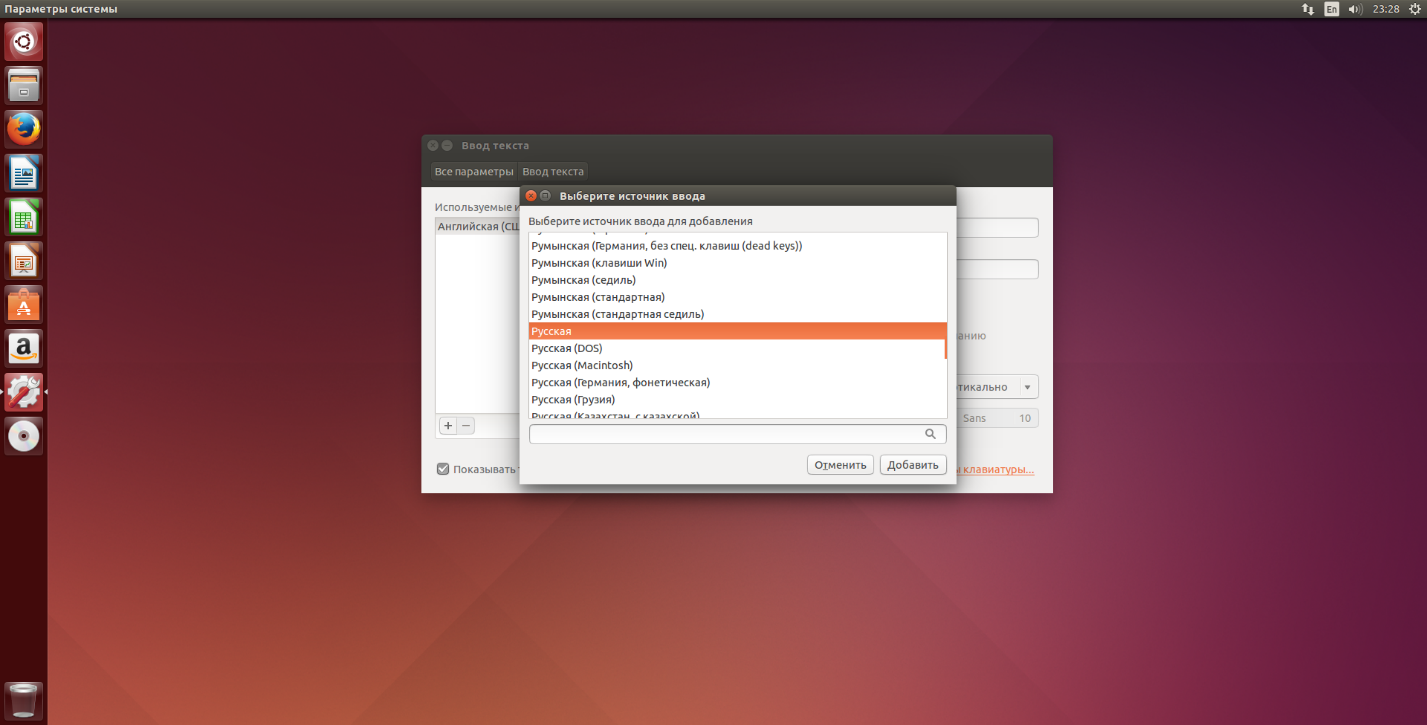Select Румынская (клавиши Win)
This screenshot has width=1427, height=725.
coord(737,263)
